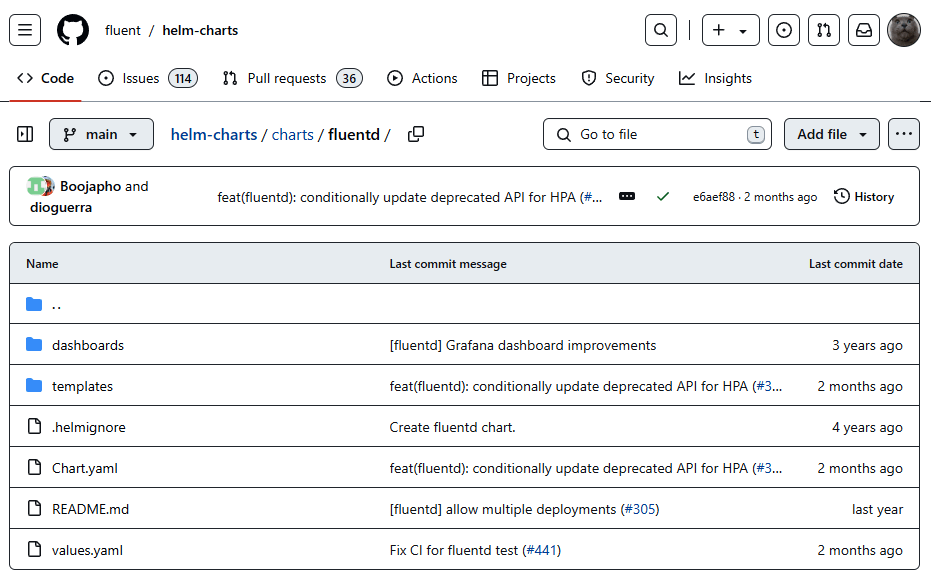Click the .helmignore file icon

coord(34,426)
